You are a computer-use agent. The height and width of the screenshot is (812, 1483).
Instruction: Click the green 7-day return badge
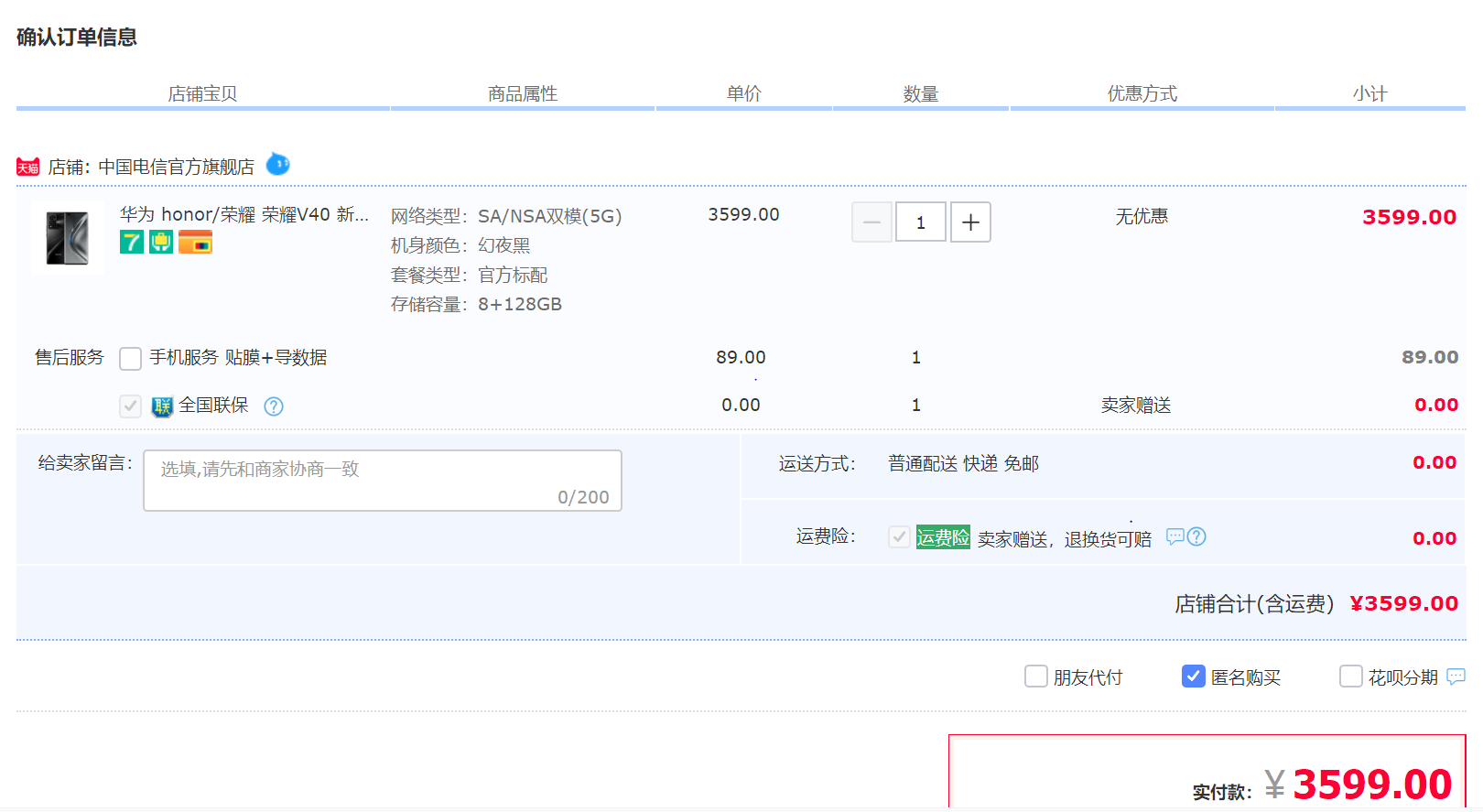tap(132, 242)
